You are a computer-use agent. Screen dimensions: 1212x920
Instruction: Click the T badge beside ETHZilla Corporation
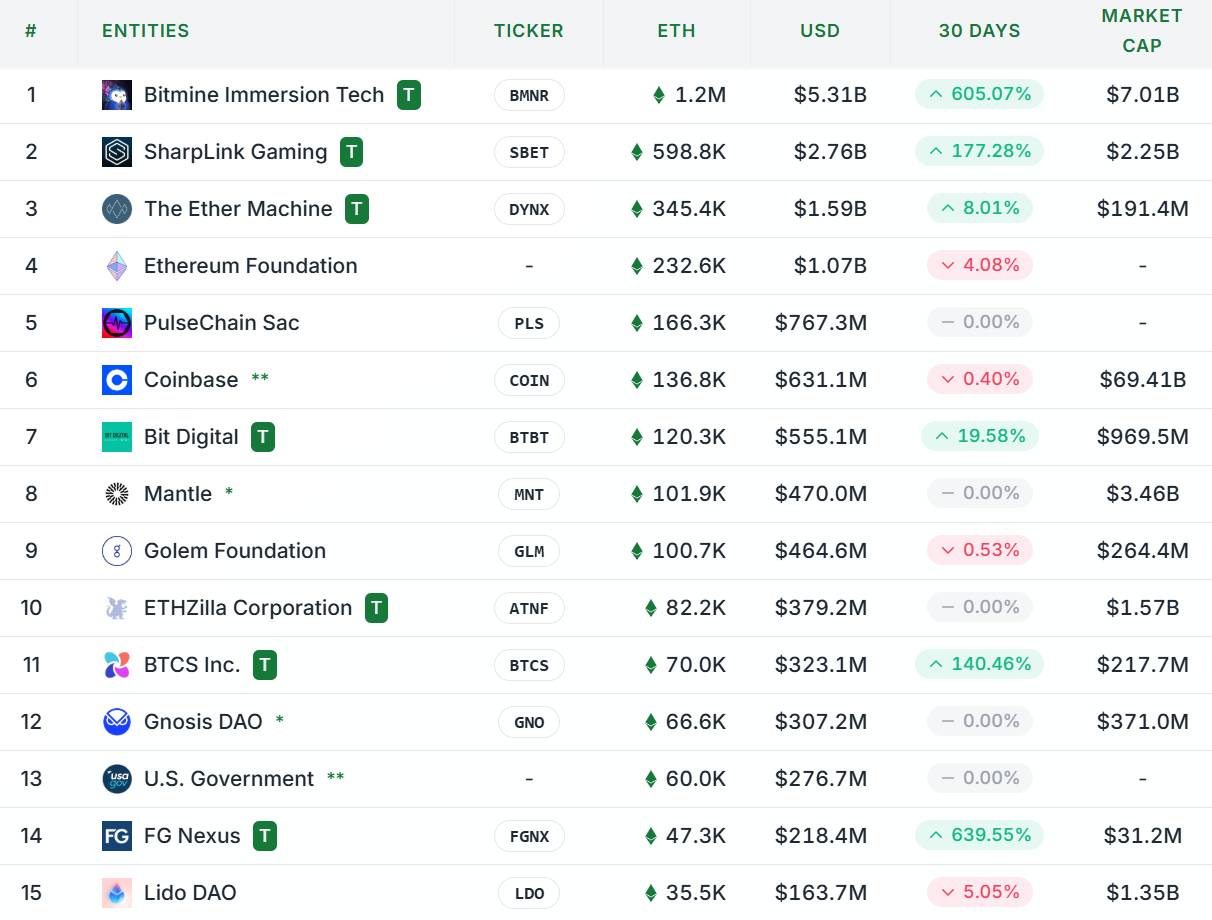coord(376,608)
